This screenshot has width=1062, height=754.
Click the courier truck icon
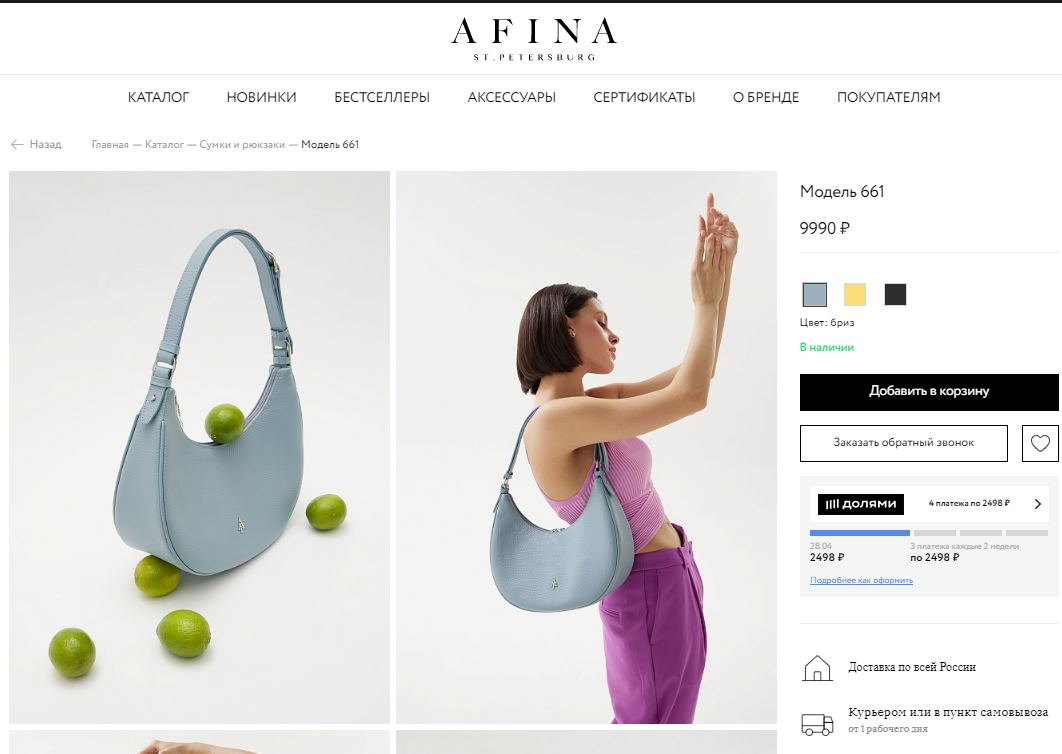[x=817, y=724]
